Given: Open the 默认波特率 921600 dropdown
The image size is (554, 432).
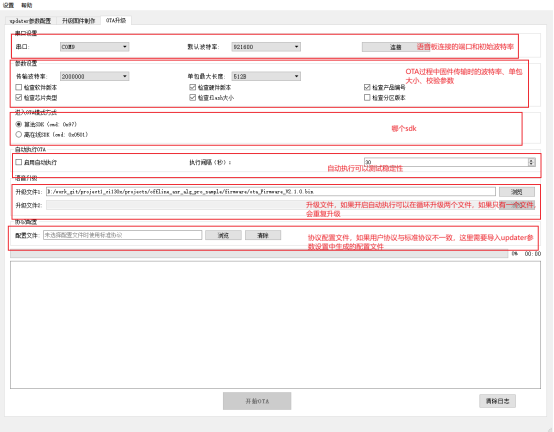Looking at the screenshot, I should [266, 47].
